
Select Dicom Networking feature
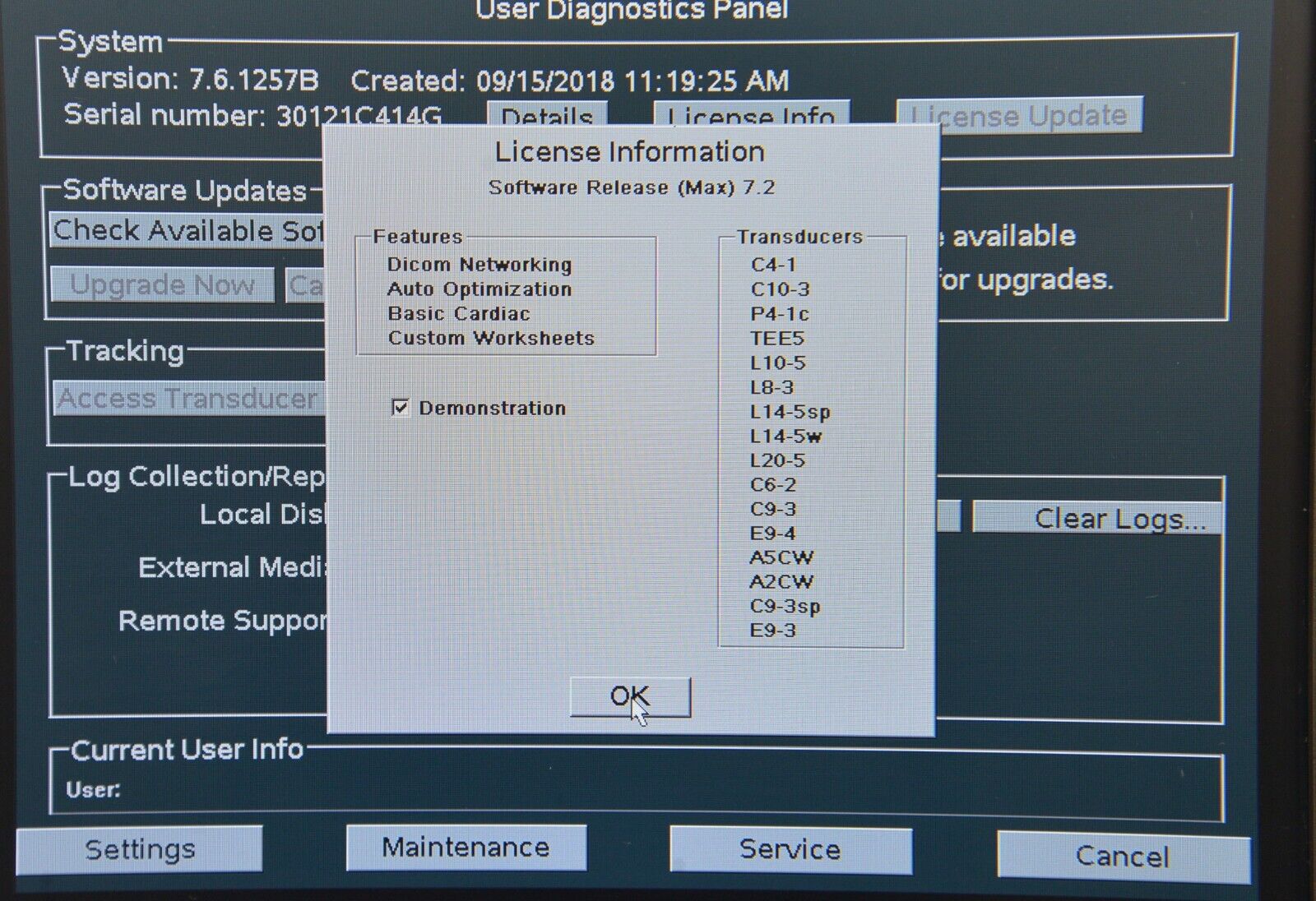(x=480, y=265)
